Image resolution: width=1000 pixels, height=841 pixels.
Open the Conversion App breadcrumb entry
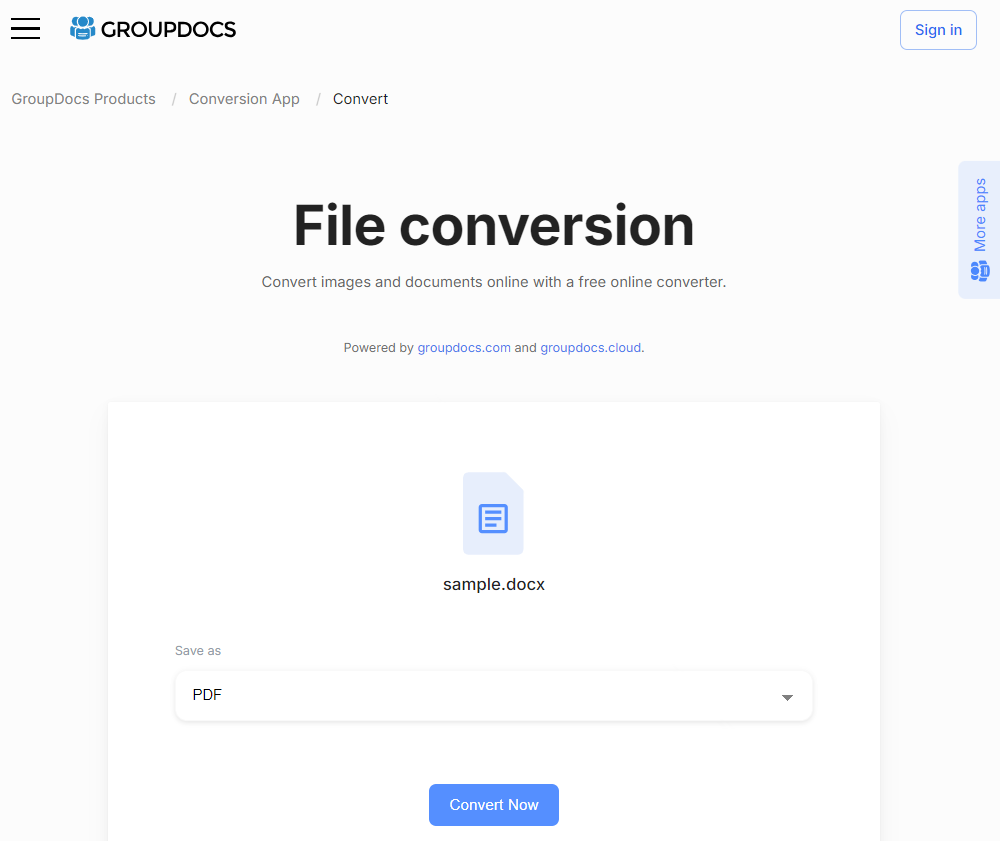tap(244, 99)
